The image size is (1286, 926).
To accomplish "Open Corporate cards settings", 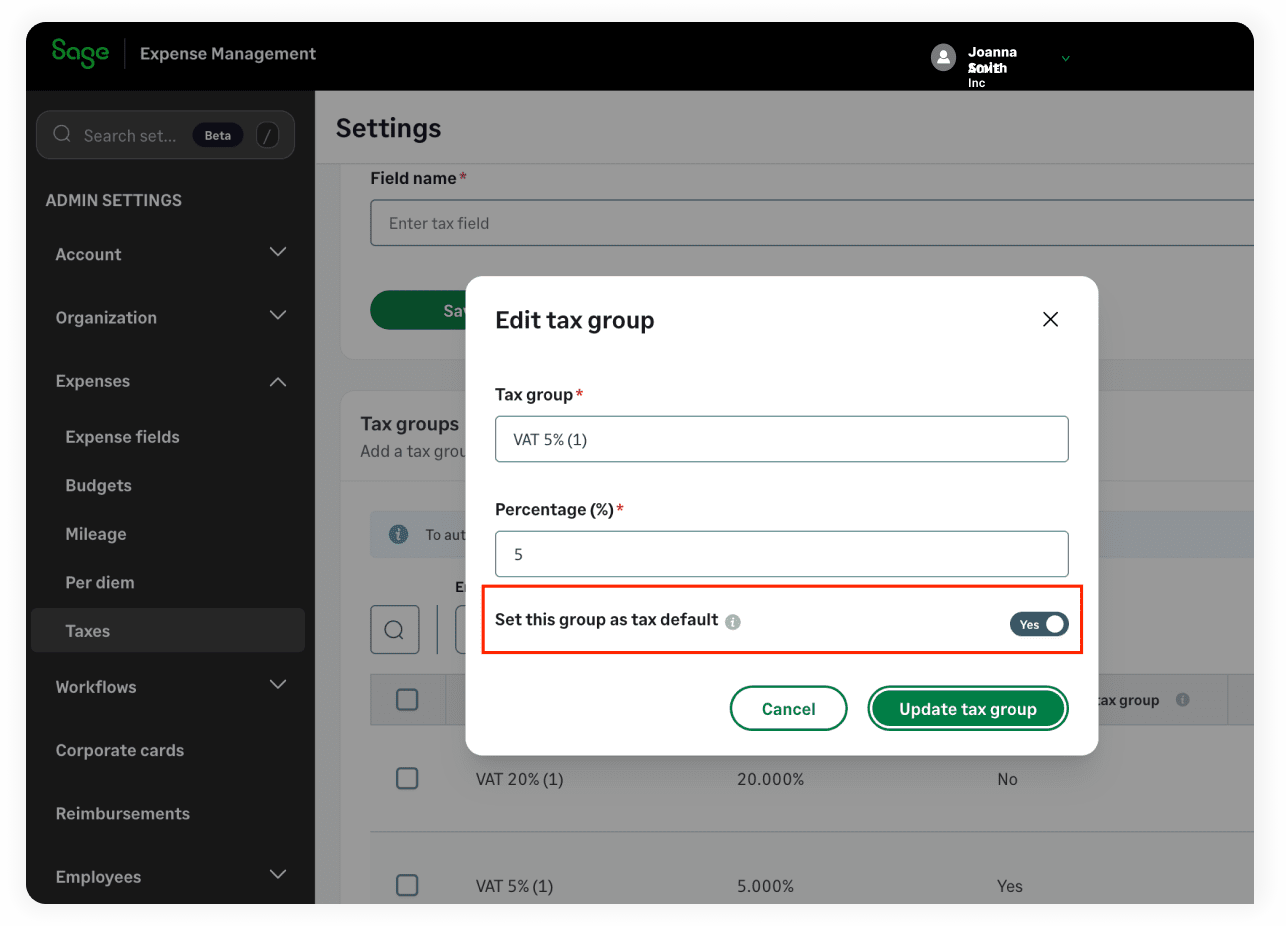I will (120, 750).
